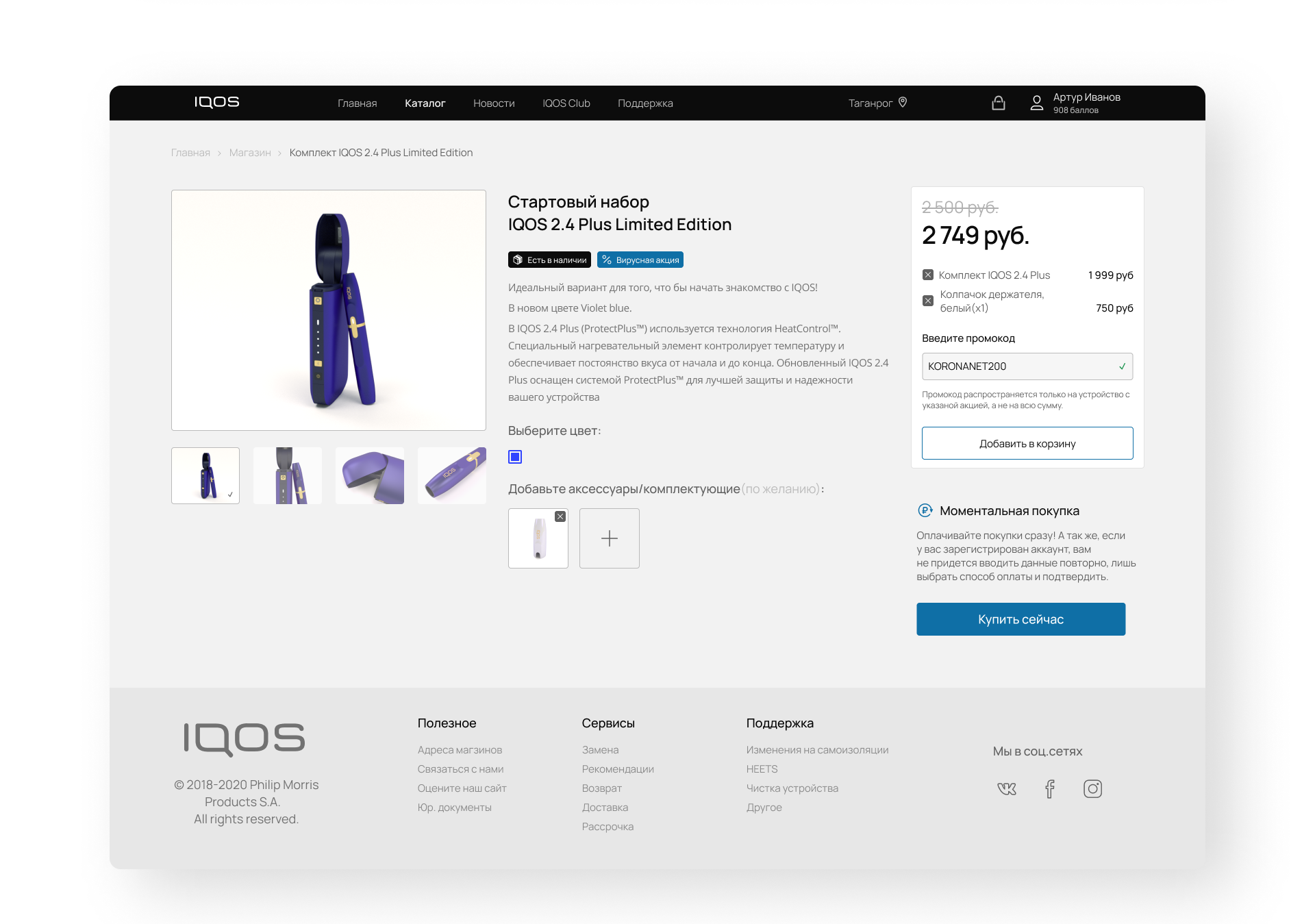This screenshot has height=924, width=1315.
Task: Open Поддержка in top navigation
Action: coord(644,103)
